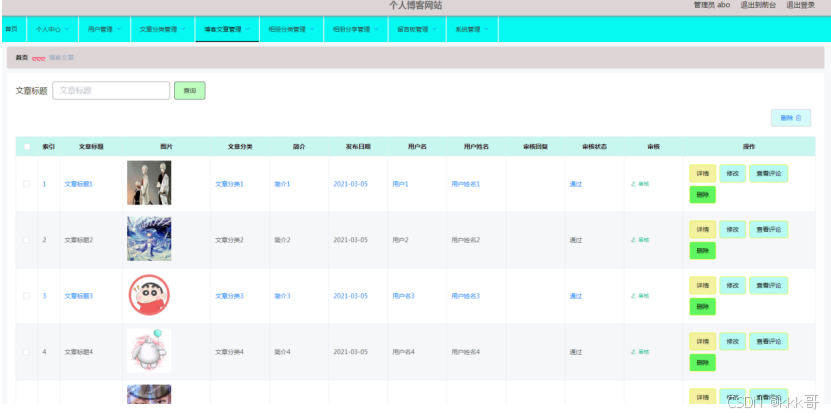Click 详情 for the 文章标题1 row
The height and width of the screenshot is (418, 831).
pos(702,173)
